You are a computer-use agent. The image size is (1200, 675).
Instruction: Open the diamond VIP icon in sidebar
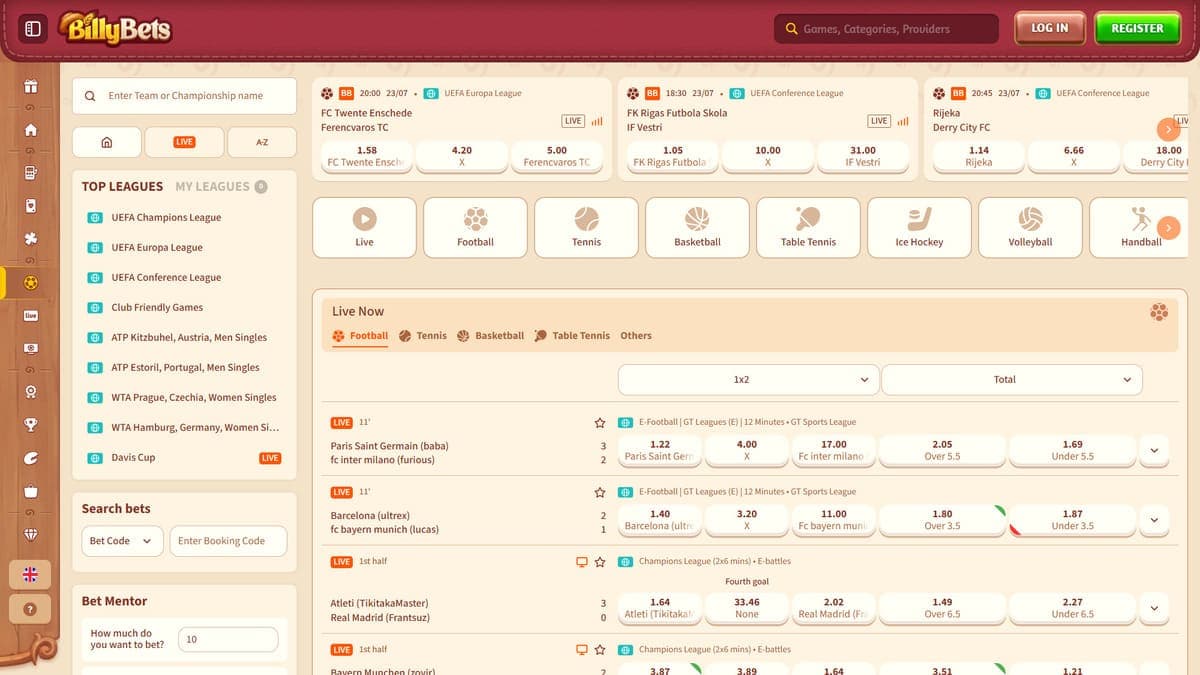(x=31, y=533)
